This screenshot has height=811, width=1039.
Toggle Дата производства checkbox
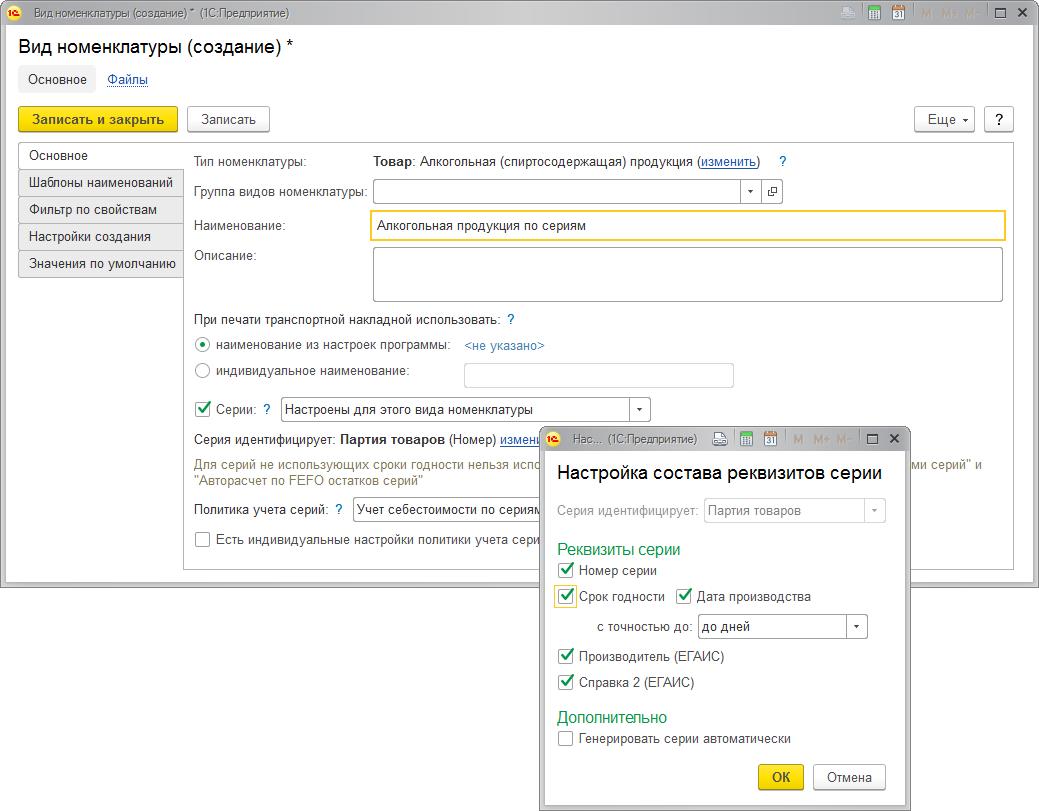click(683, 596)
